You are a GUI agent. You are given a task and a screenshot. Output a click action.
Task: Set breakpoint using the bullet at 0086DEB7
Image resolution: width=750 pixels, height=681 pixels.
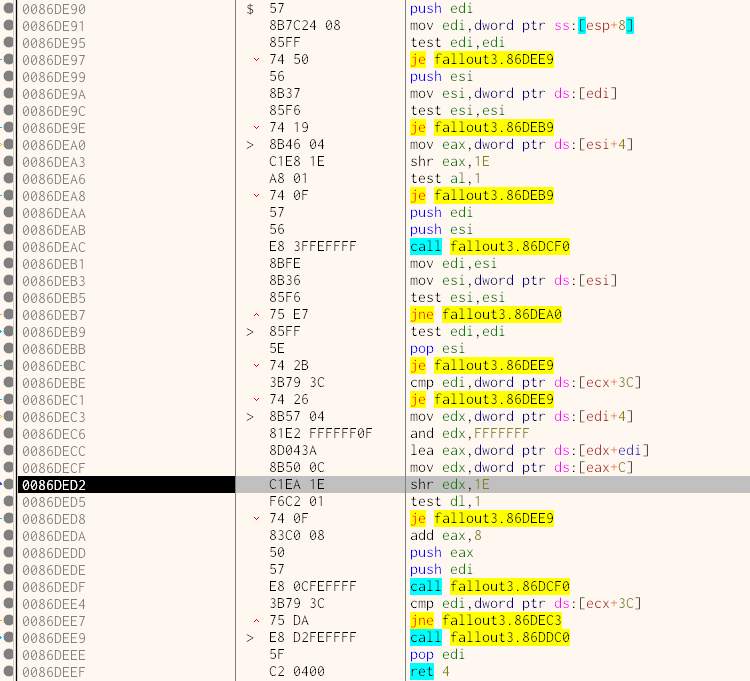[x=8, y=314]
